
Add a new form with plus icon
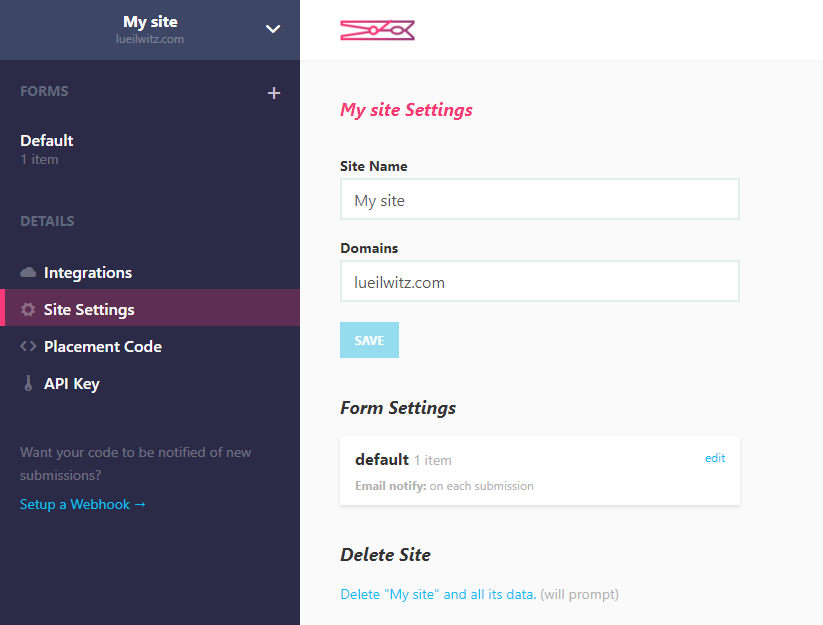coord(273,93)
